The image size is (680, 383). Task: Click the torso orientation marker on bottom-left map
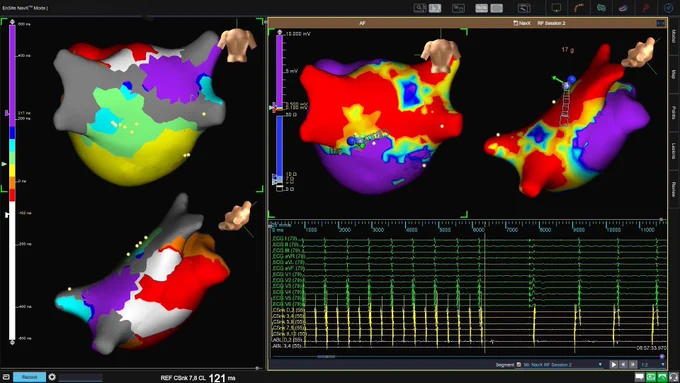click(x=235, y=216)
